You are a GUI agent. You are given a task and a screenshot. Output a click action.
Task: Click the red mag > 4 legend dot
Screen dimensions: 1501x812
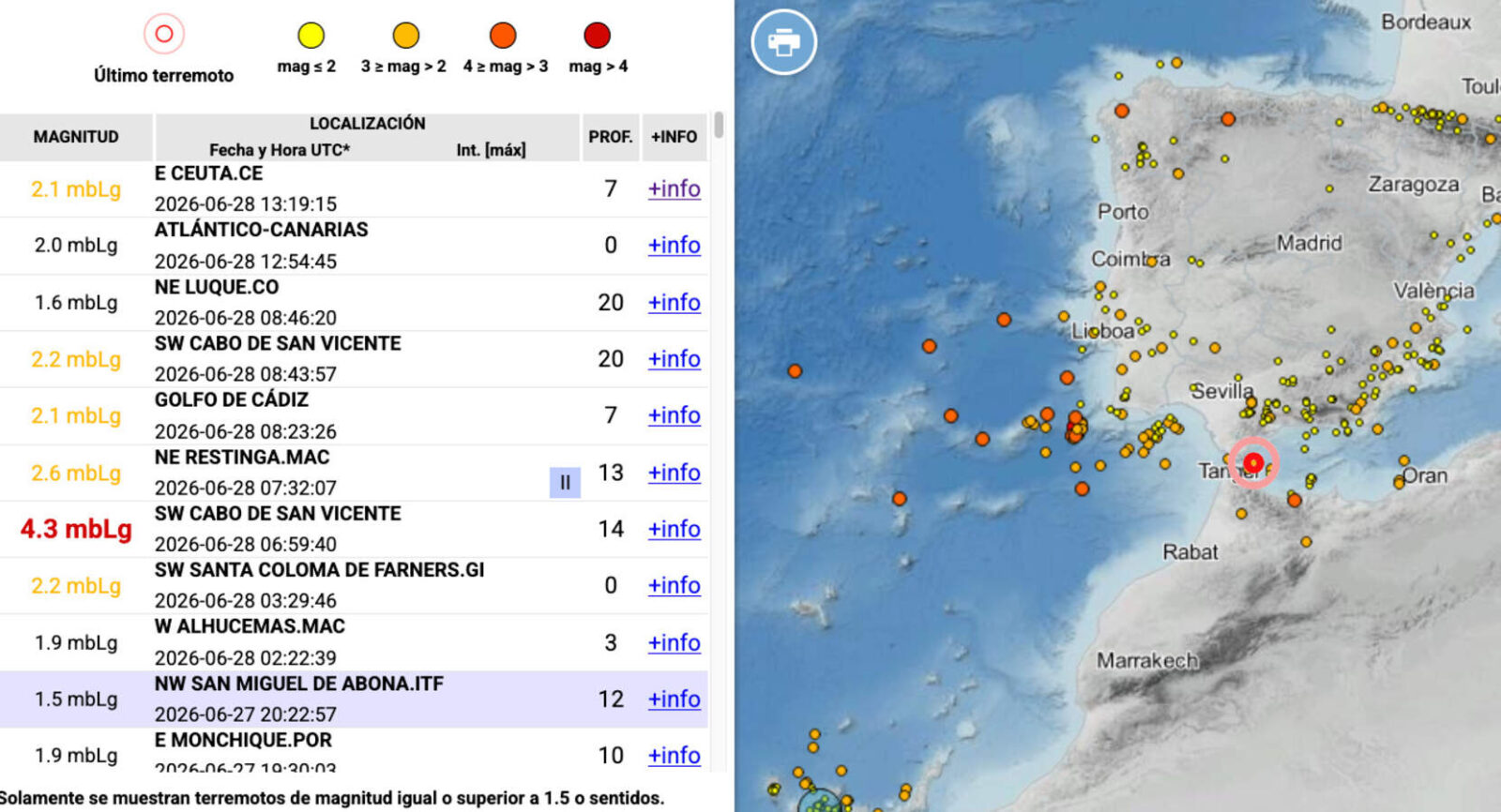point(598,36)
